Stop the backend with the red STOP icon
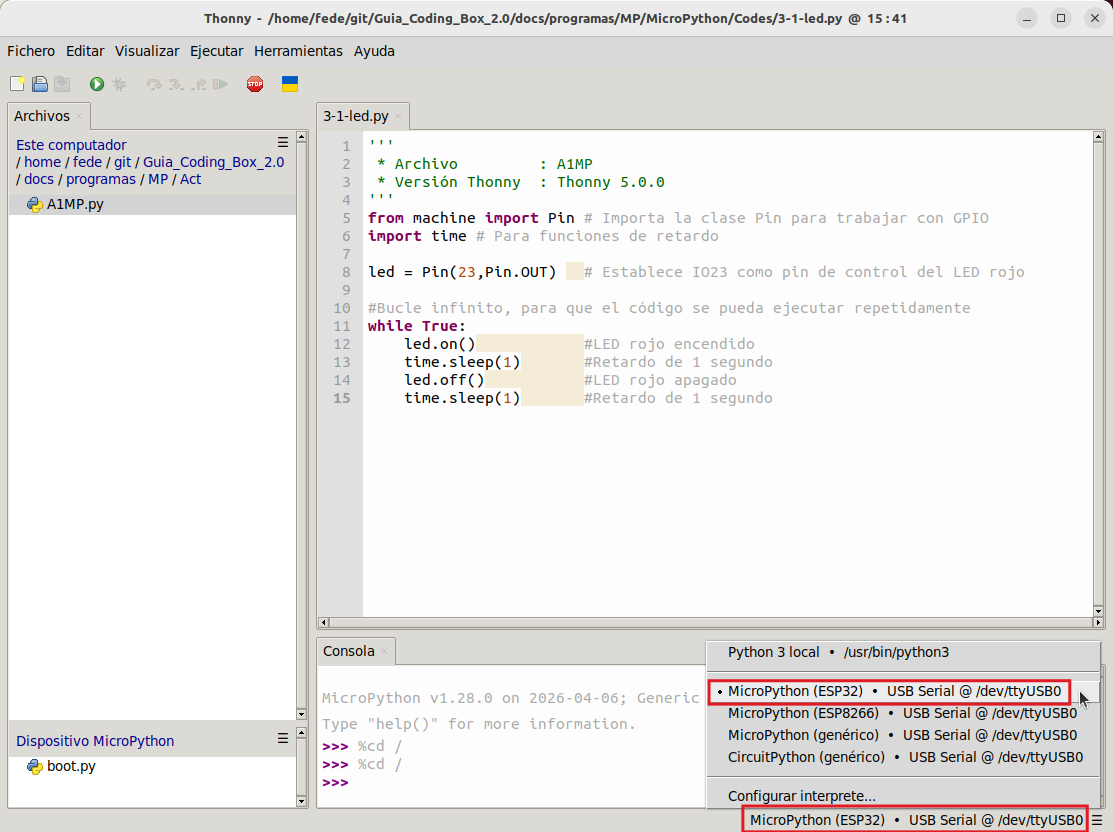 (255, 84)
